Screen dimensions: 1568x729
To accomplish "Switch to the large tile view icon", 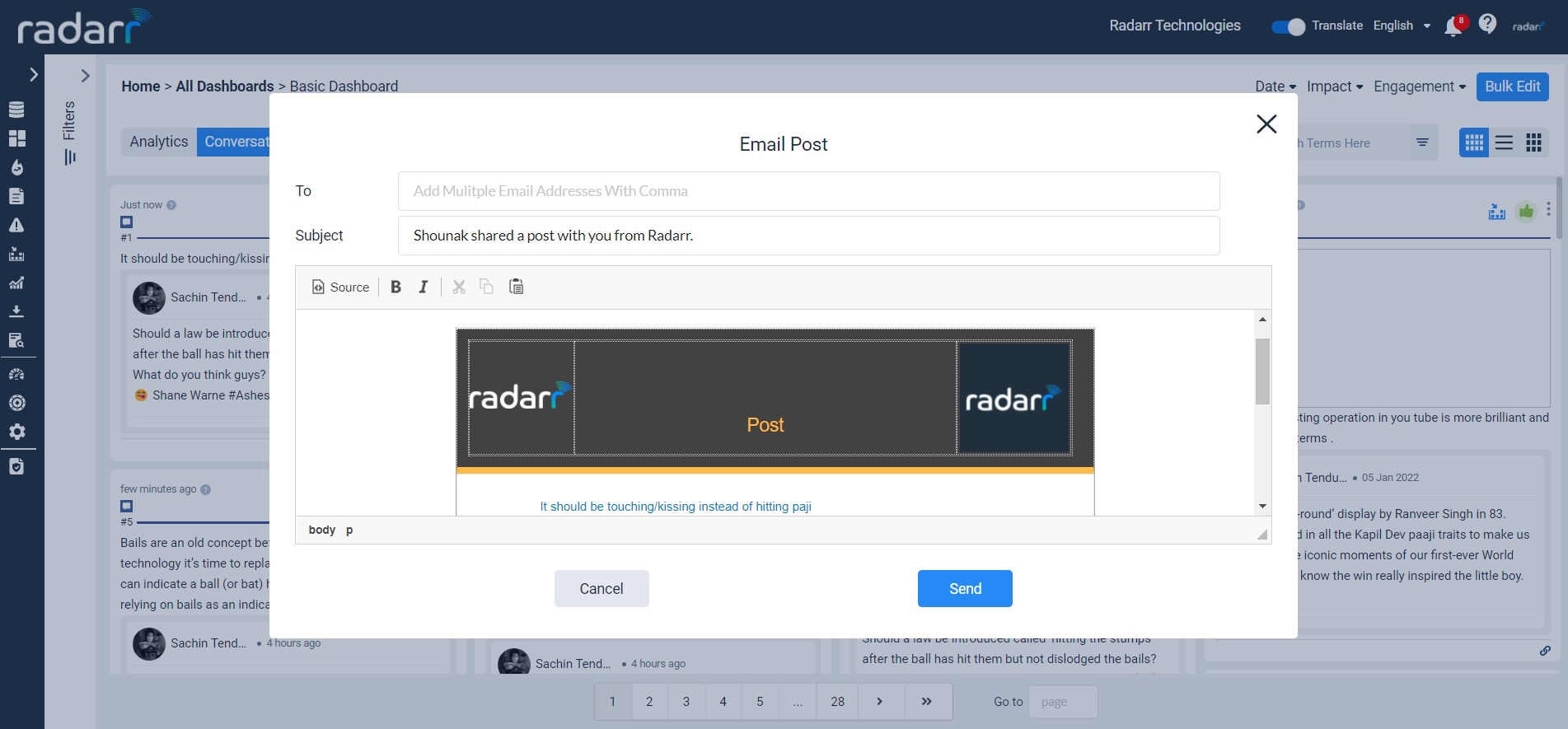I will pos(1533,143).
